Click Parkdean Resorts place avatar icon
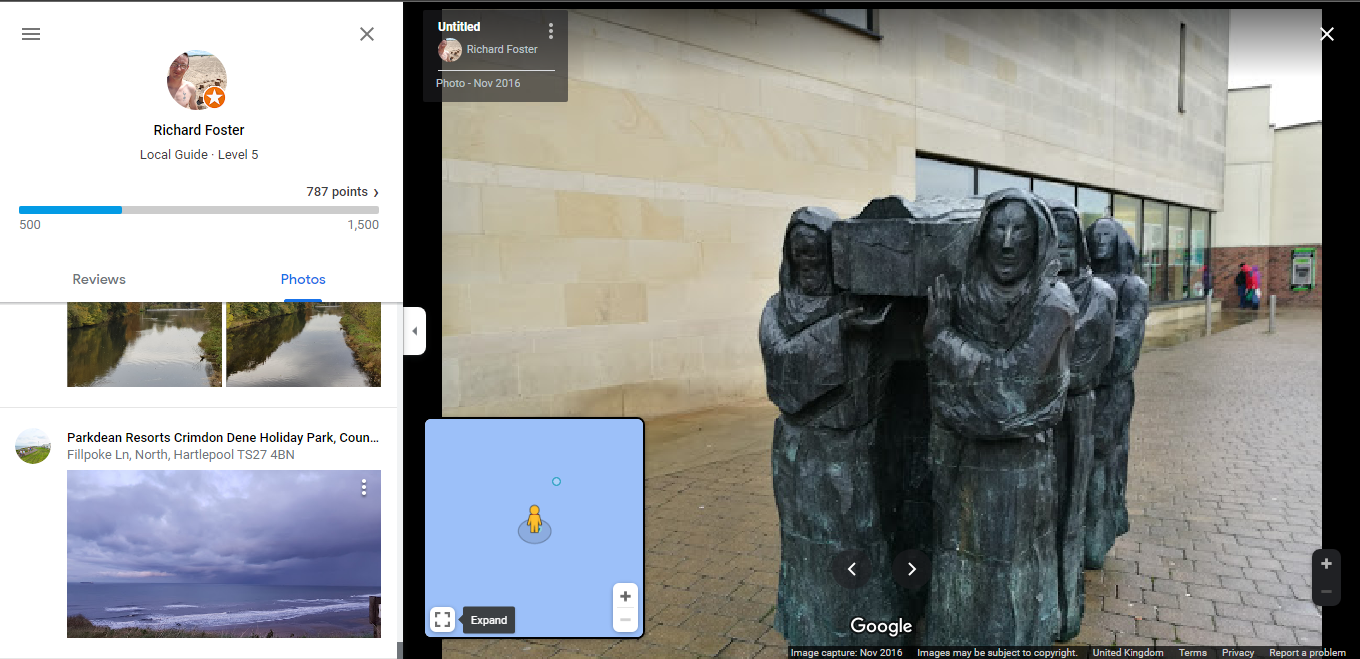The width and height of the screenshot is (1360, 659). (33, 446)
